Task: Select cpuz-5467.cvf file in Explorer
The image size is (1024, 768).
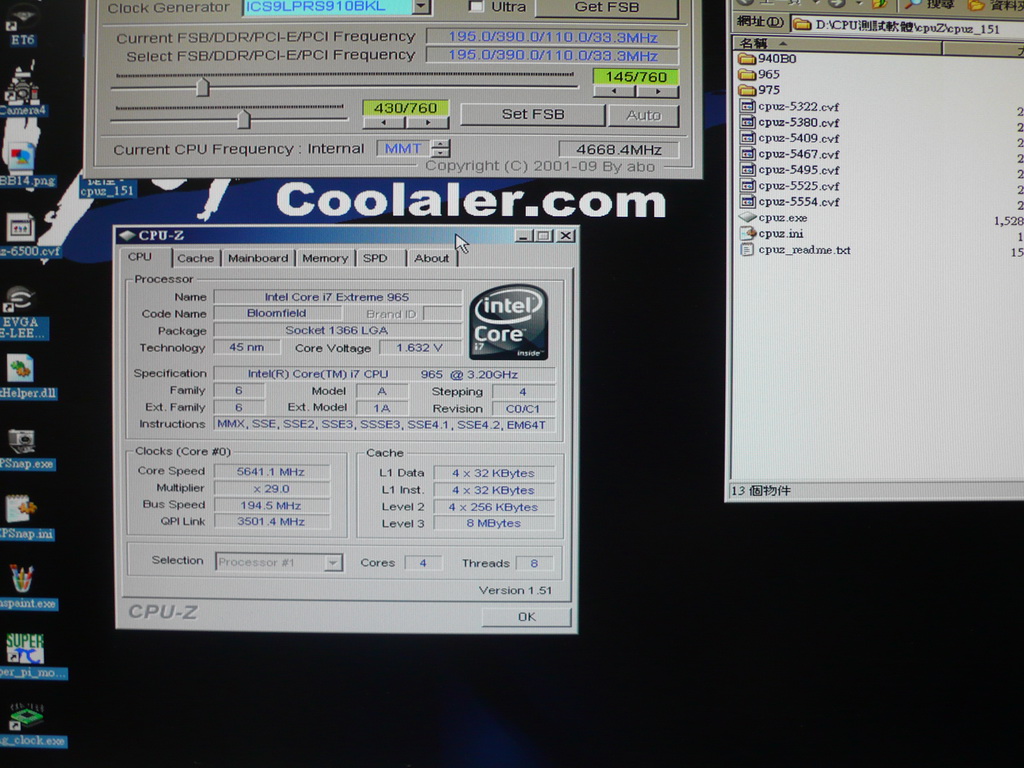Action: [790, 154]
